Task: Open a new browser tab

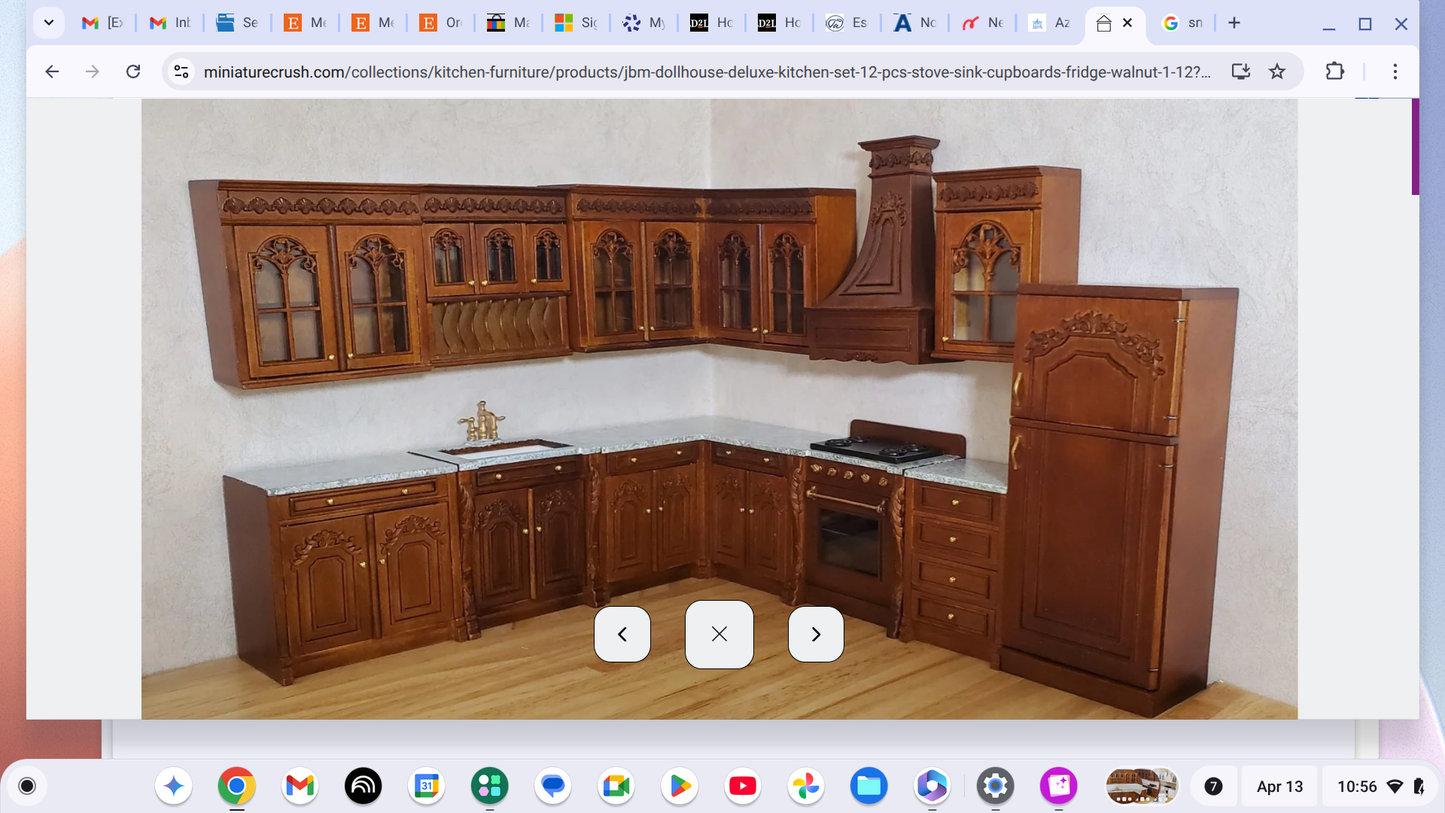Action: click(x=1234, y=23)
